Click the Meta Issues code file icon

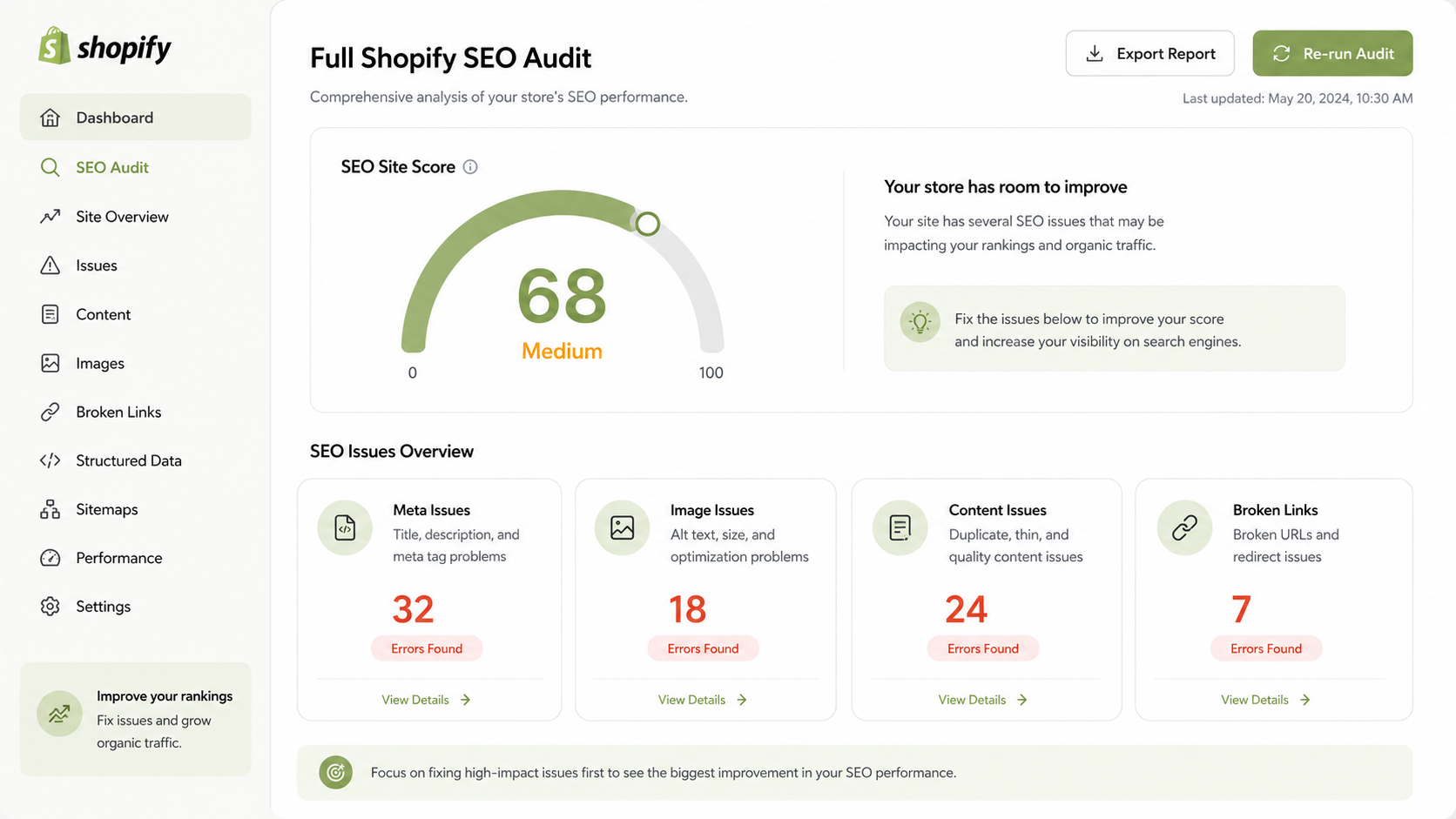click(345, 527)
